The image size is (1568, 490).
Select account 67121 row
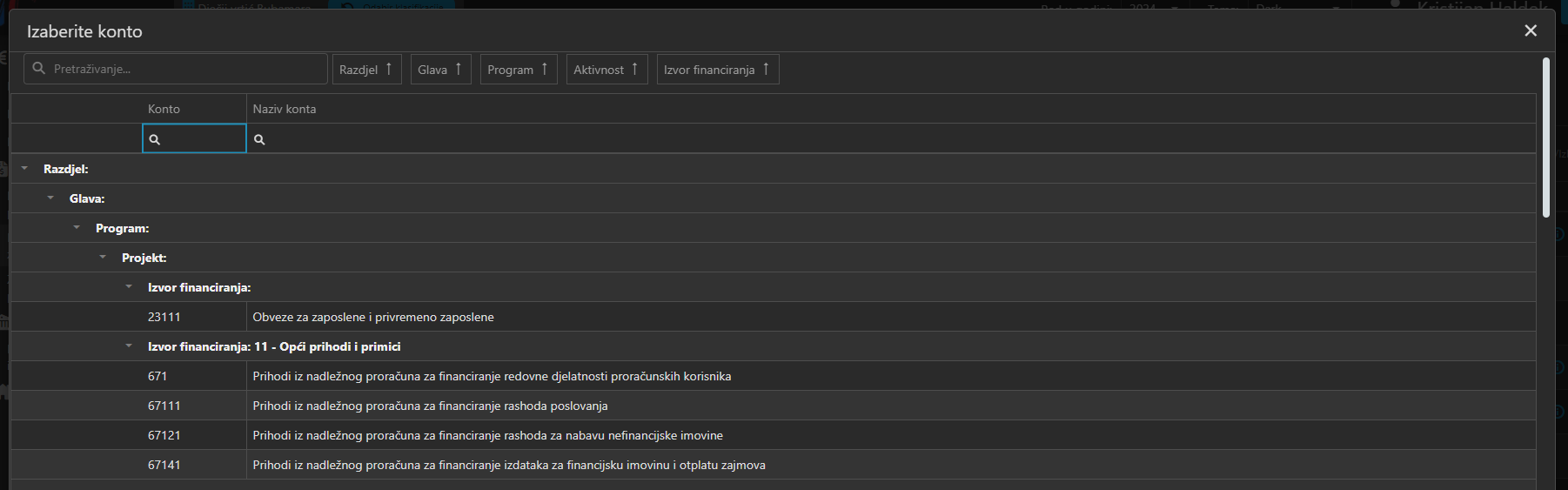tap(487, 435)
